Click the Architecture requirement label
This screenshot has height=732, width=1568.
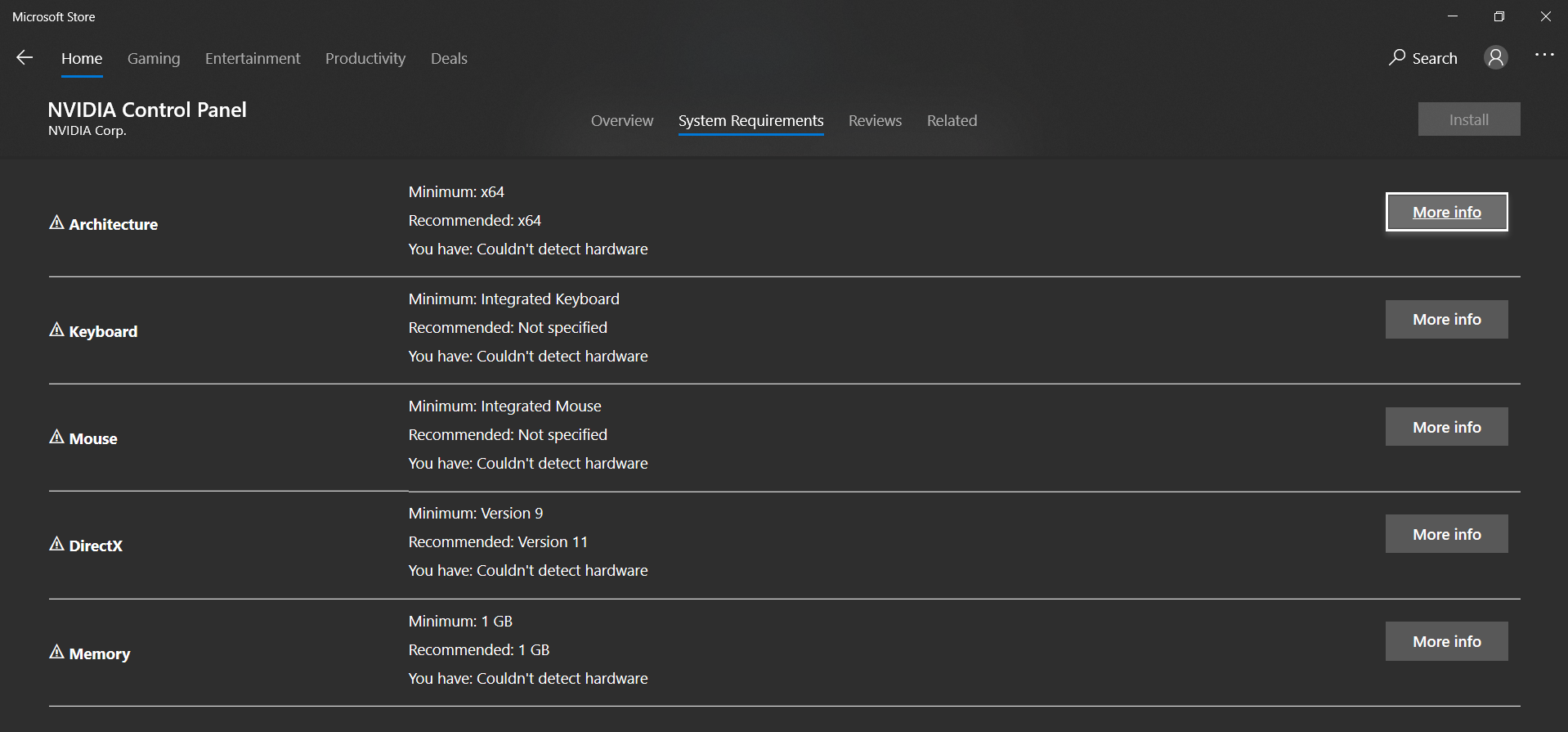(x=113, y=224)
